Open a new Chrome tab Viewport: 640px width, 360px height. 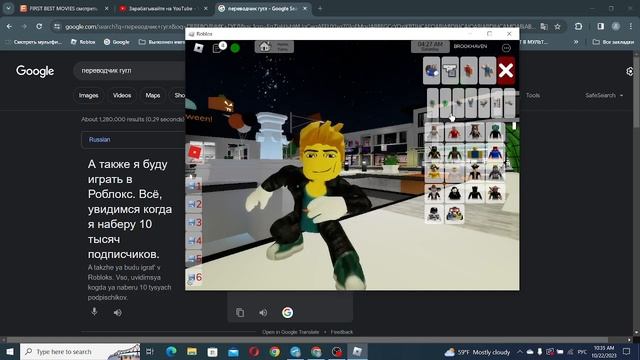(x=320, y=9)
